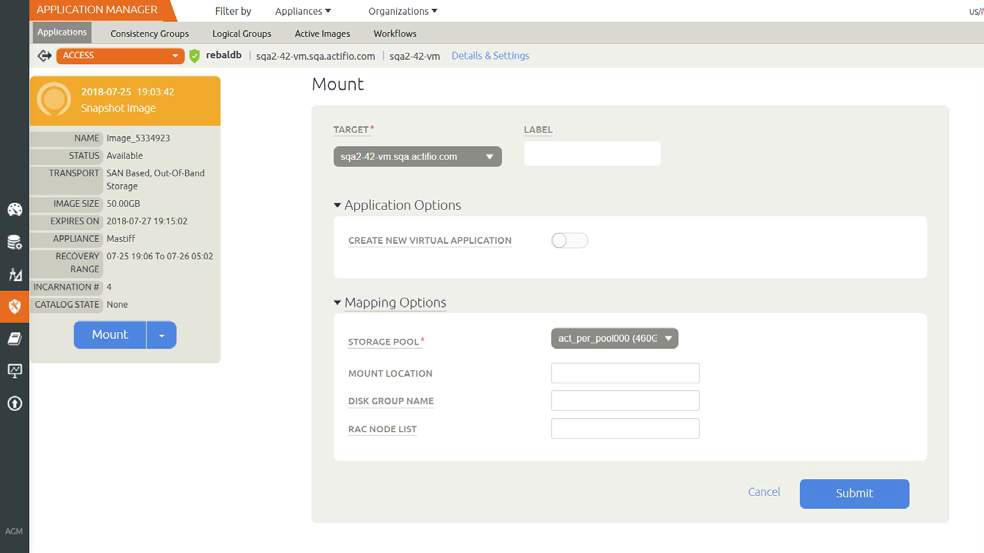
Task: Open the Monitor screen icon in sidebar
Action: [x=14, y=371]
